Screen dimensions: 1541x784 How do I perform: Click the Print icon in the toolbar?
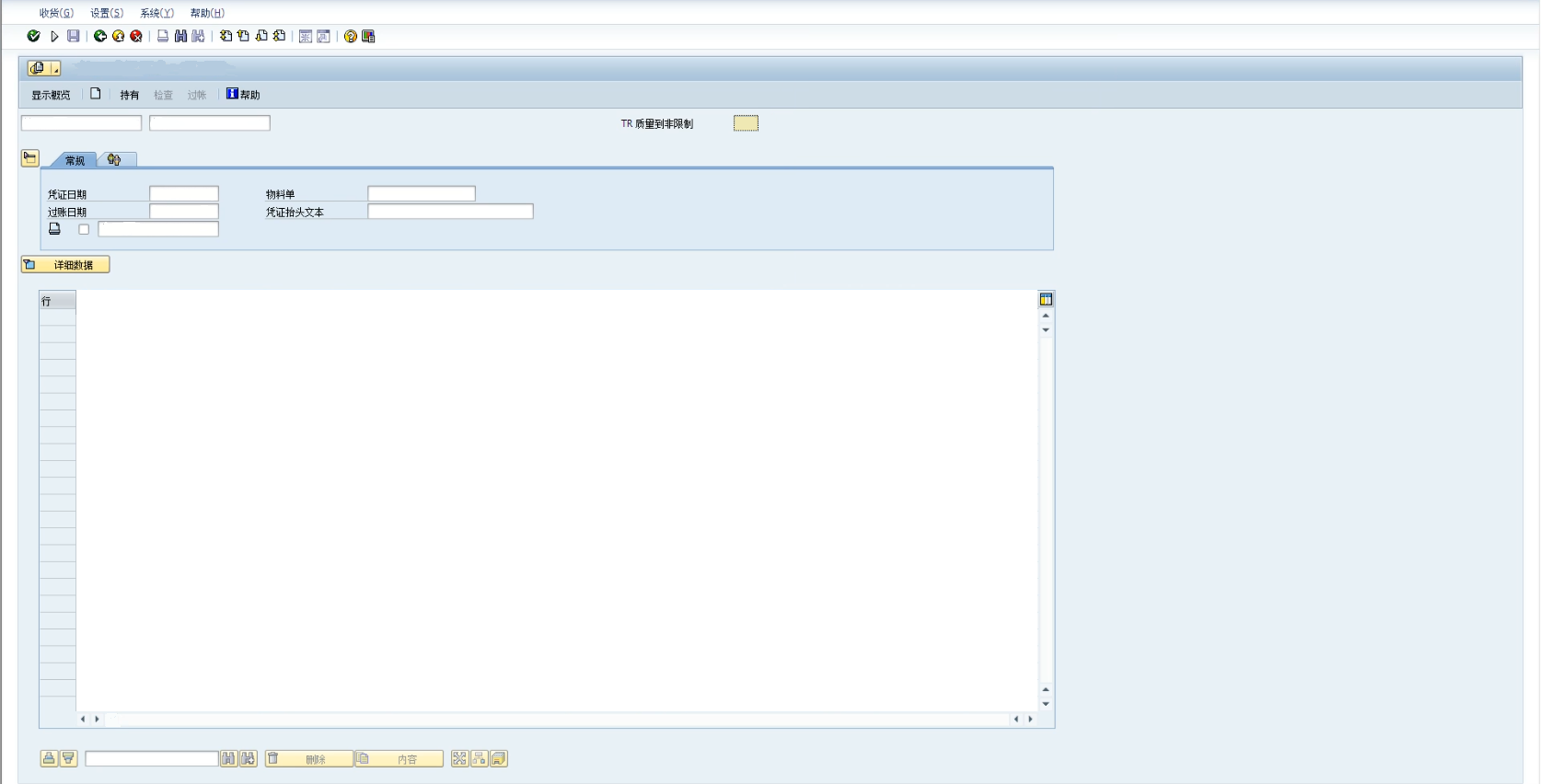pyautogui.click(x=163, y=36)
